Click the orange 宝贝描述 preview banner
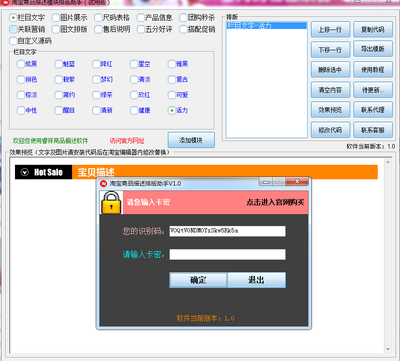Image resolution: width=400 pixels, height=361 pixels. tap(225, 172)
